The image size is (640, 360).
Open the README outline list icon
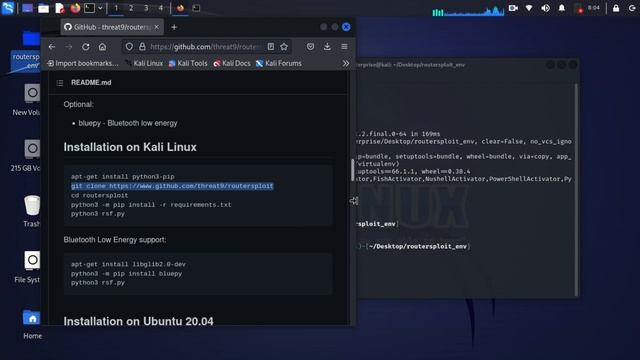coord(60,83)
